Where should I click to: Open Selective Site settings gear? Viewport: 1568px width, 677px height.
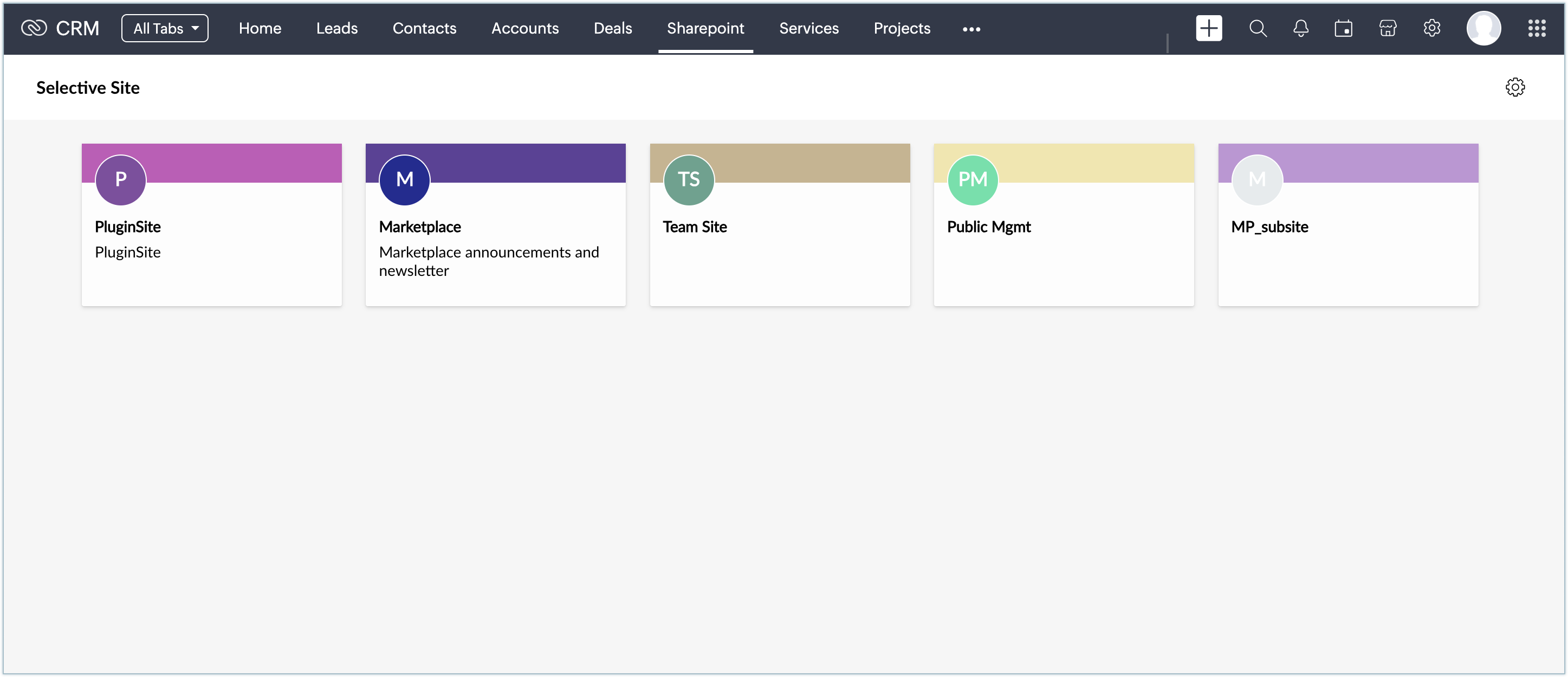tap(1514, 87)
